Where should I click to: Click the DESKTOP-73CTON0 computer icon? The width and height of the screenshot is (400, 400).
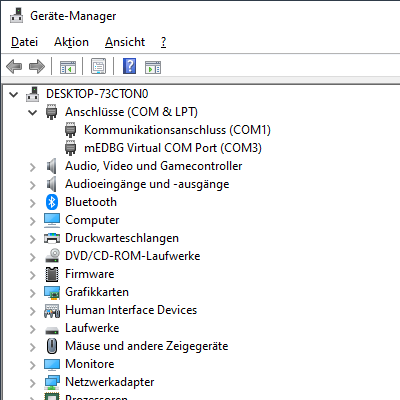click(x=33, y=94)
